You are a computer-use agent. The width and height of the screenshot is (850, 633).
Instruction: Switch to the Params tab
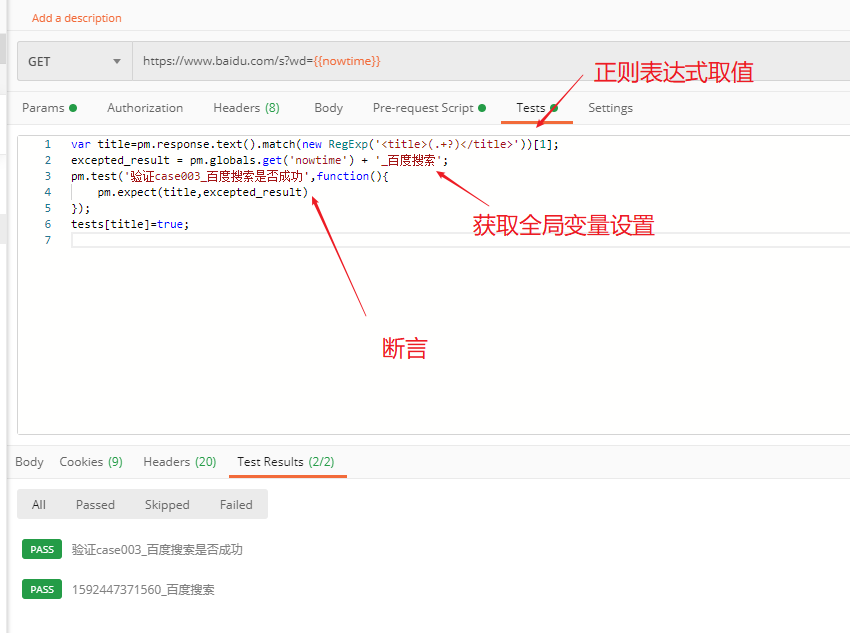click(44, 108)
